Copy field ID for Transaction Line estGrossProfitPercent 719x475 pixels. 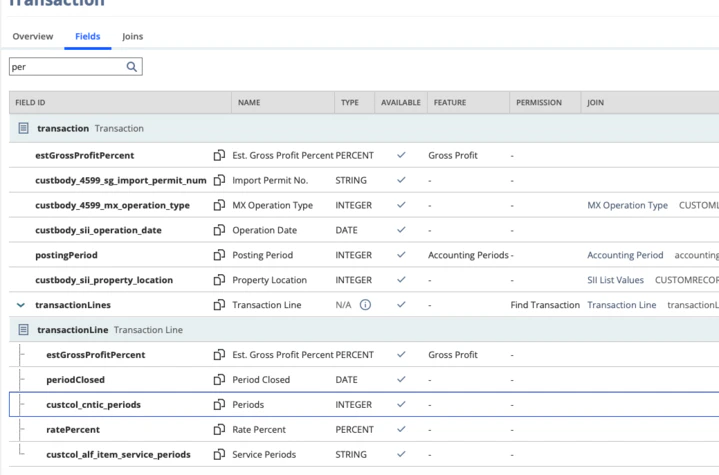[x=219, y=354]
